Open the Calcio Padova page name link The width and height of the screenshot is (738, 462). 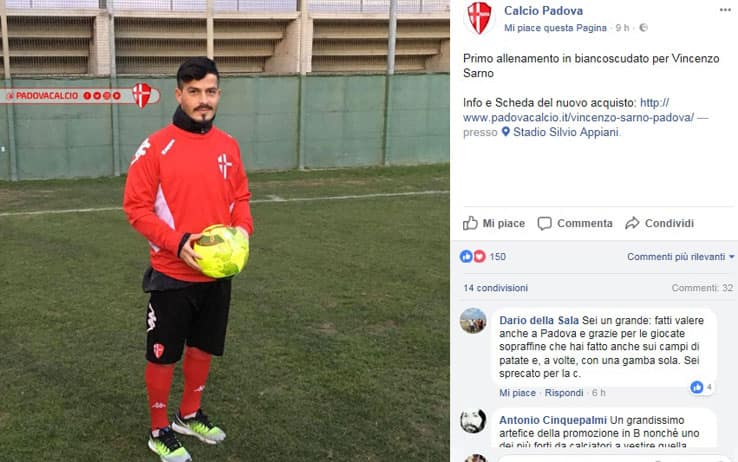(x=543, y=10)
